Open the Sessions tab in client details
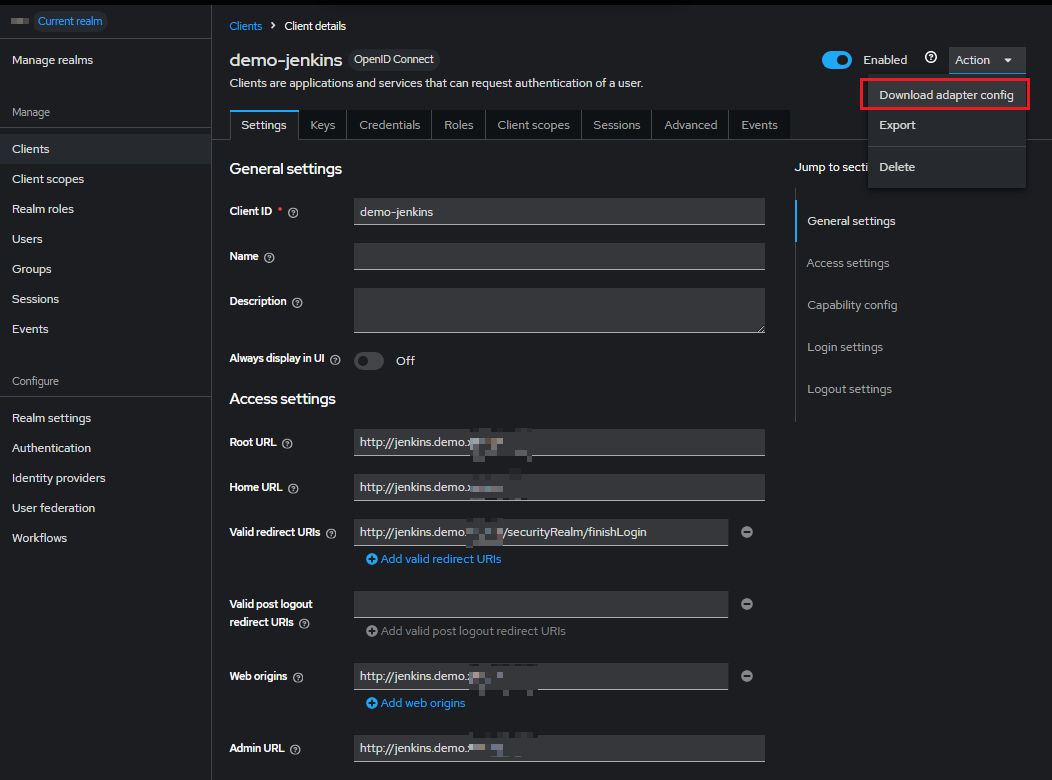 coord(617,125)
